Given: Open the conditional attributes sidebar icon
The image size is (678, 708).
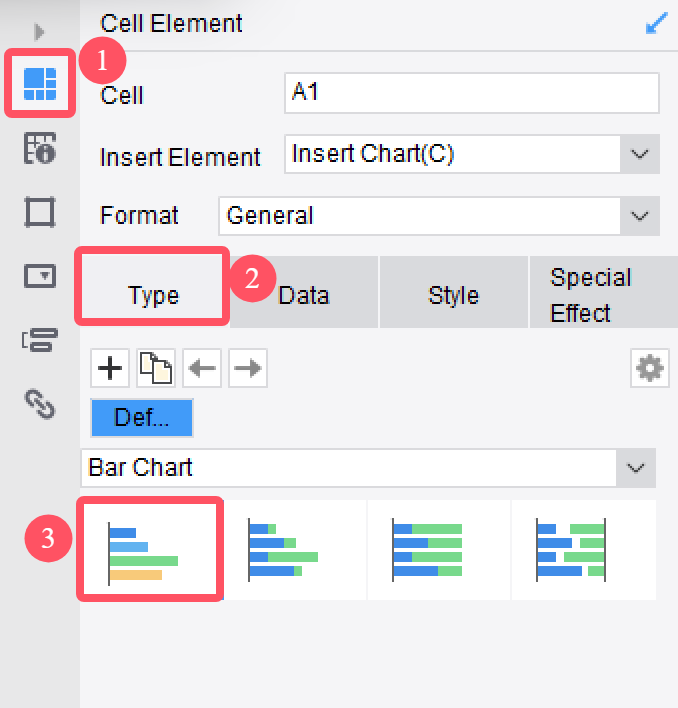Looking at the screenshot, I should coord(39,340).
